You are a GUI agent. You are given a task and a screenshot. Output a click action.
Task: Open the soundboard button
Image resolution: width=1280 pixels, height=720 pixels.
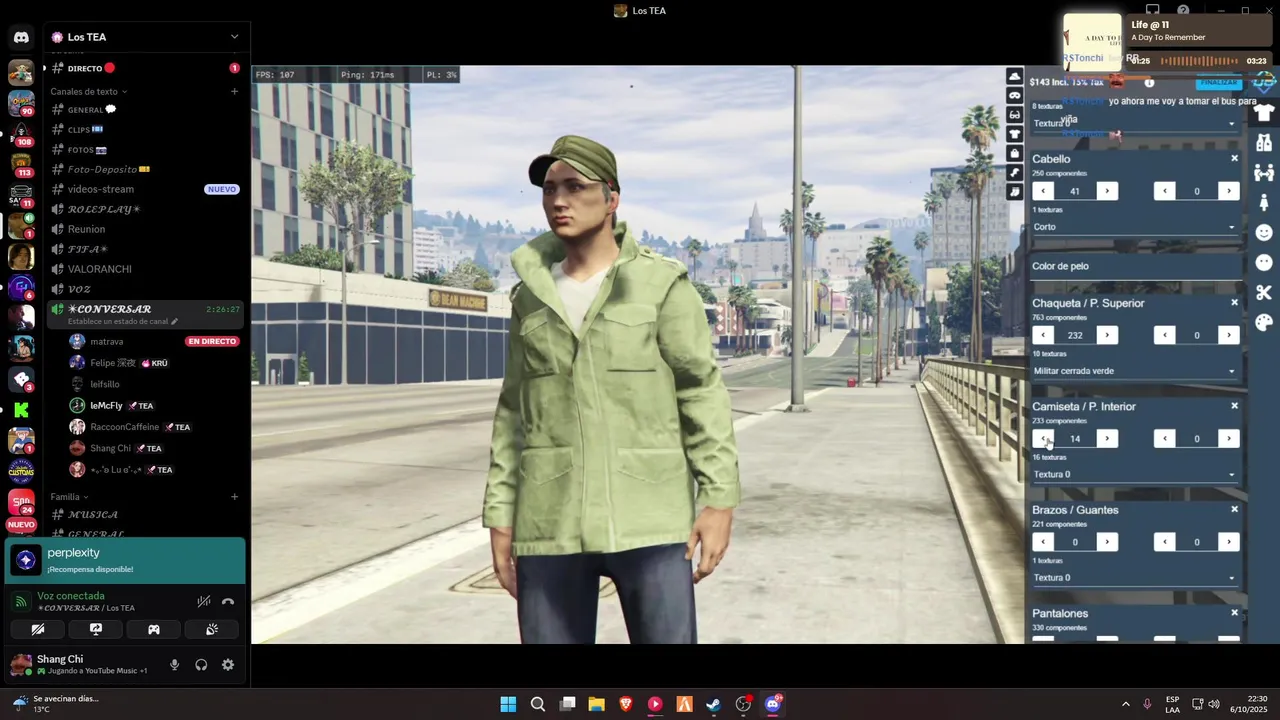(212, 629)
